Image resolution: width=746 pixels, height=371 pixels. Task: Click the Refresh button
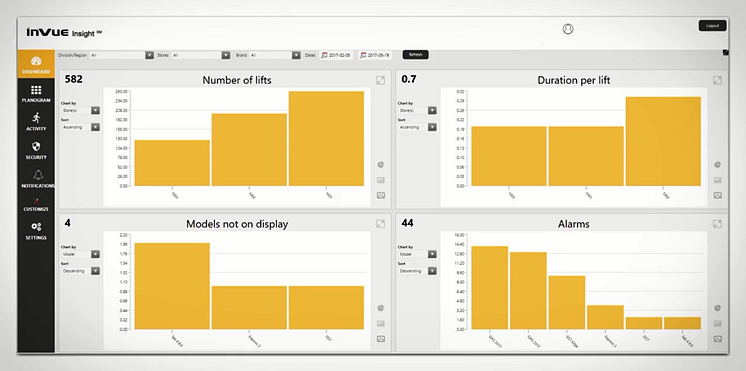point(416,55)
